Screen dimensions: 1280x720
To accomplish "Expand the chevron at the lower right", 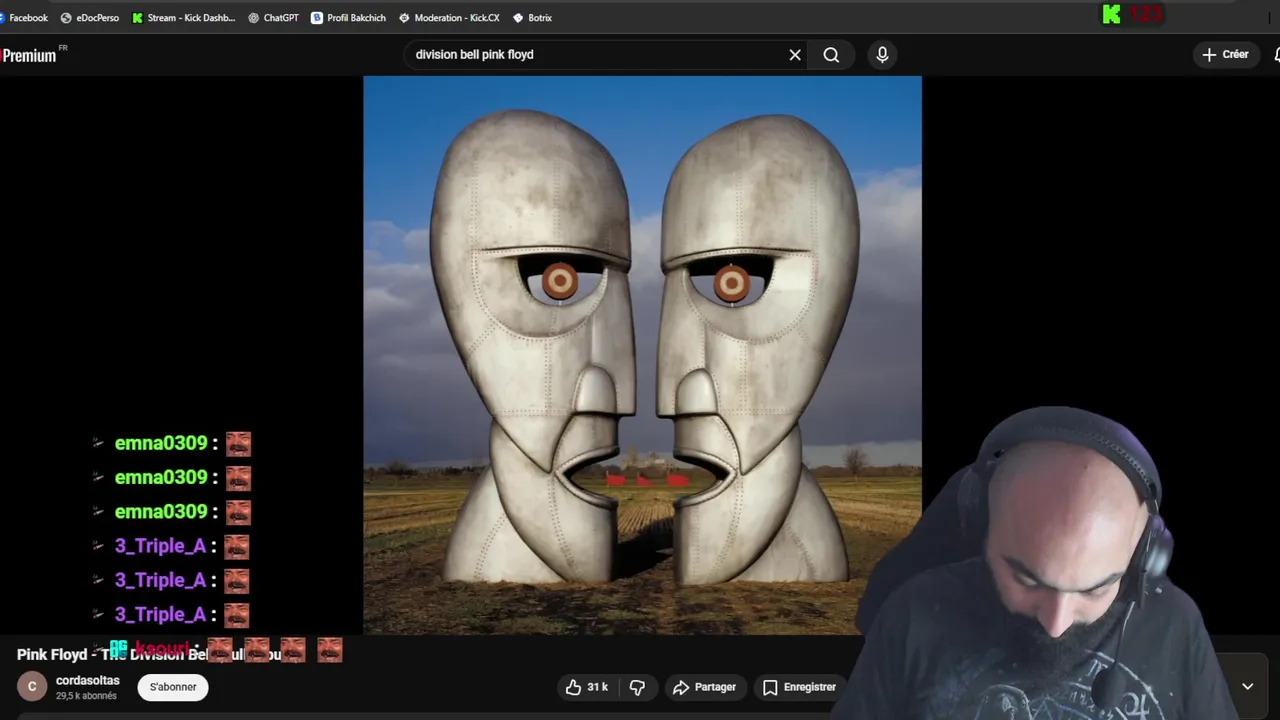I will (x=1247, y=687).
